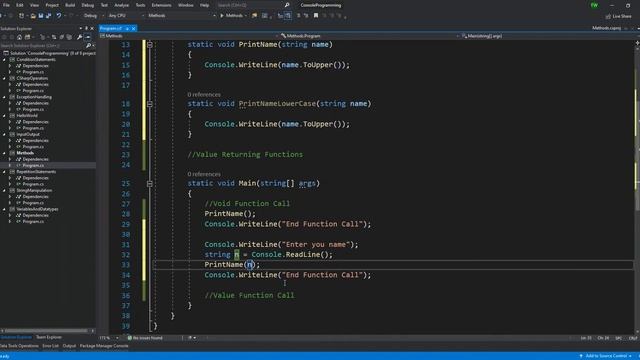
Task: Click the Save toolbar icon
Action: coord(41,16)
